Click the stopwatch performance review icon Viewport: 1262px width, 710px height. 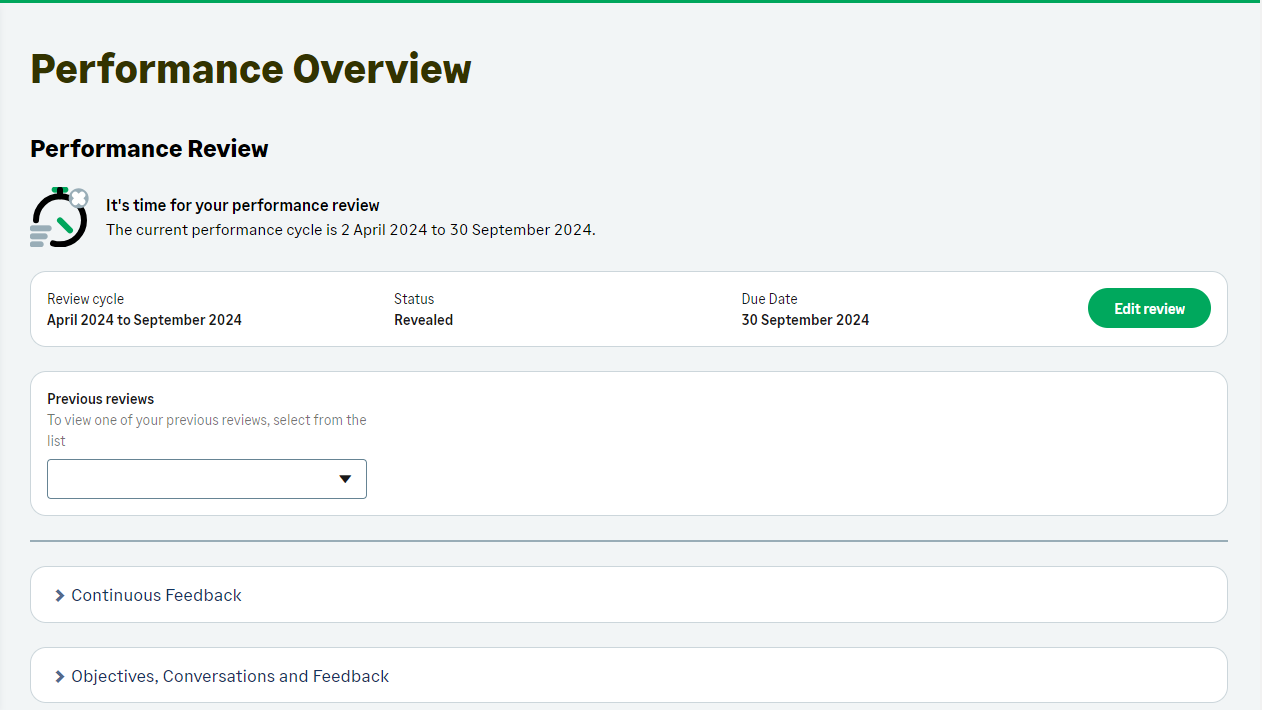[x=59, y=217]
